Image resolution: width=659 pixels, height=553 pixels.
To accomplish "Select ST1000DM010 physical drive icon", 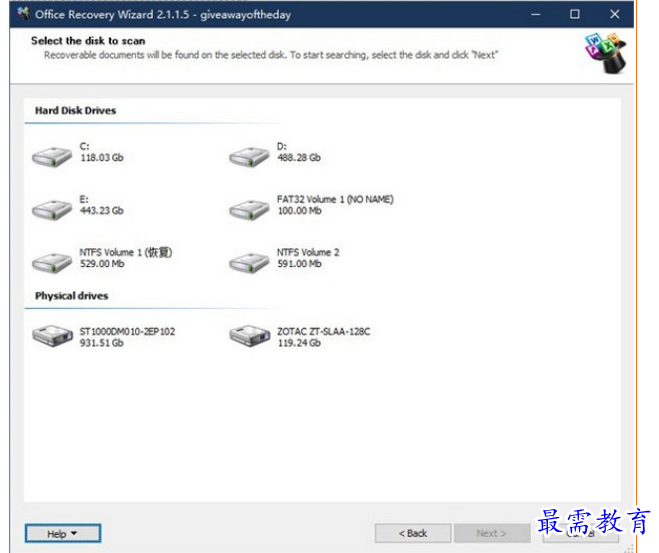I will (x=53, y=336).
